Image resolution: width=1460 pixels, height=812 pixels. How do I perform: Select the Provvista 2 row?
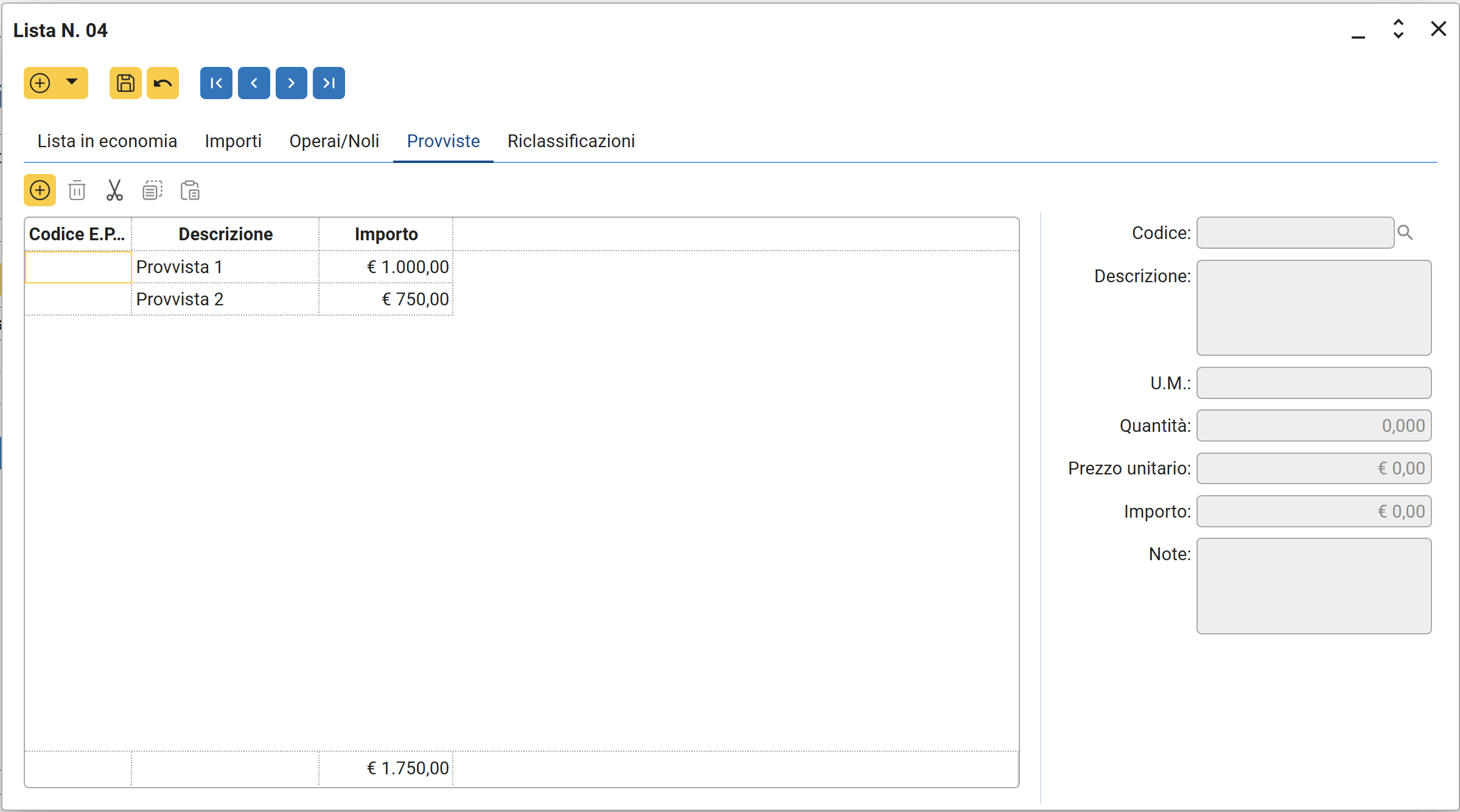[x=180, y=299]
